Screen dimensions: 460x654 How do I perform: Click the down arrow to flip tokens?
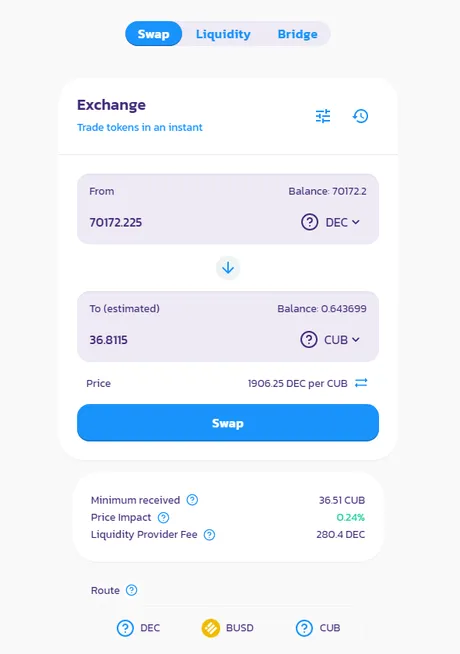pyautogui.click(x=228, y=268)
